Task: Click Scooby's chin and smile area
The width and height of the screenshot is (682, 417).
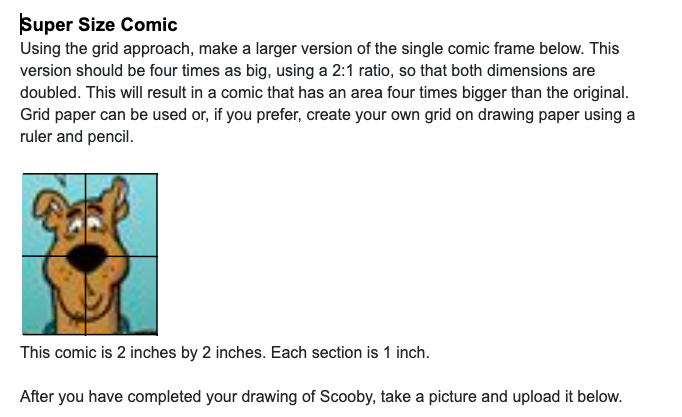Action: pos(87,300)
